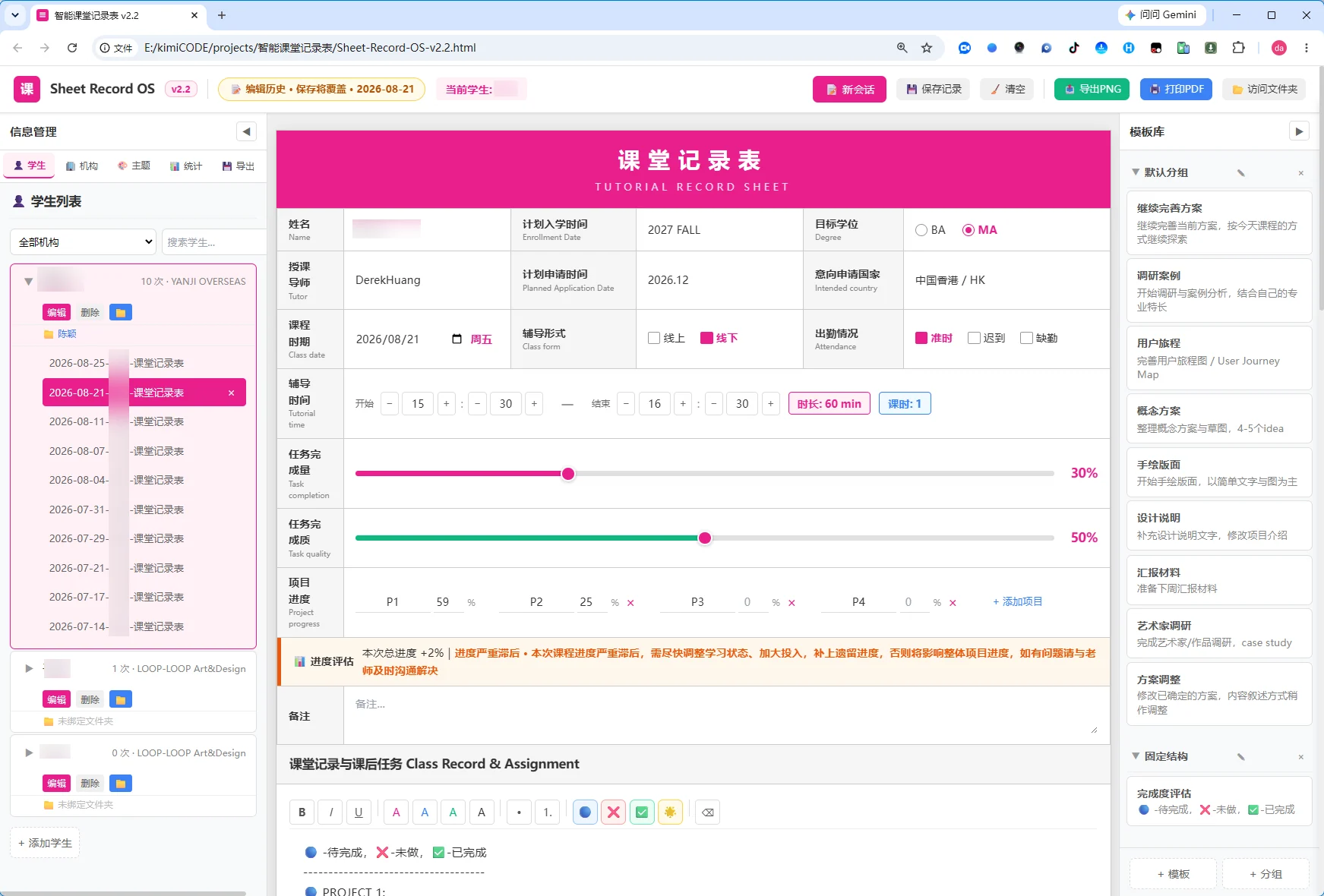Delete the 固定结构 template group
Viewport: 1324px width, 896px height.
click(x=1300, y=757)
